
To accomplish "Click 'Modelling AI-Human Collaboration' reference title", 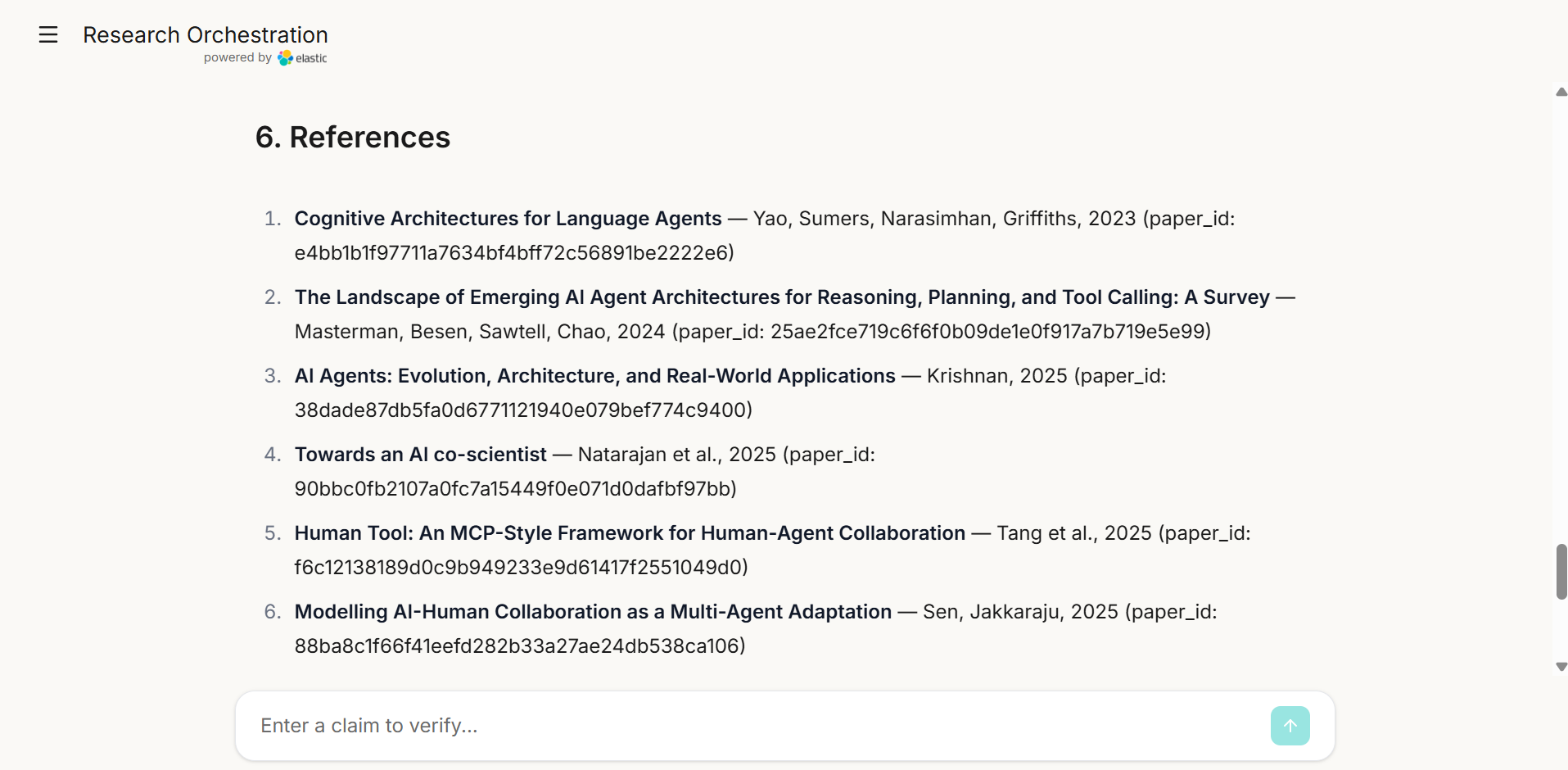I will (593, 612).
